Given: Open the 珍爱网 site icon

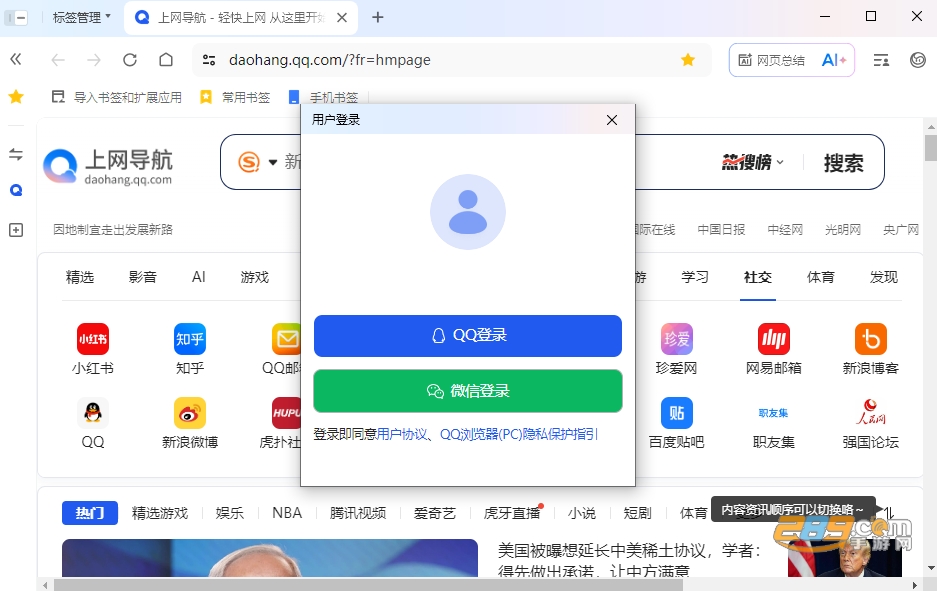Looking at the screenshot, I should [676, 339].
